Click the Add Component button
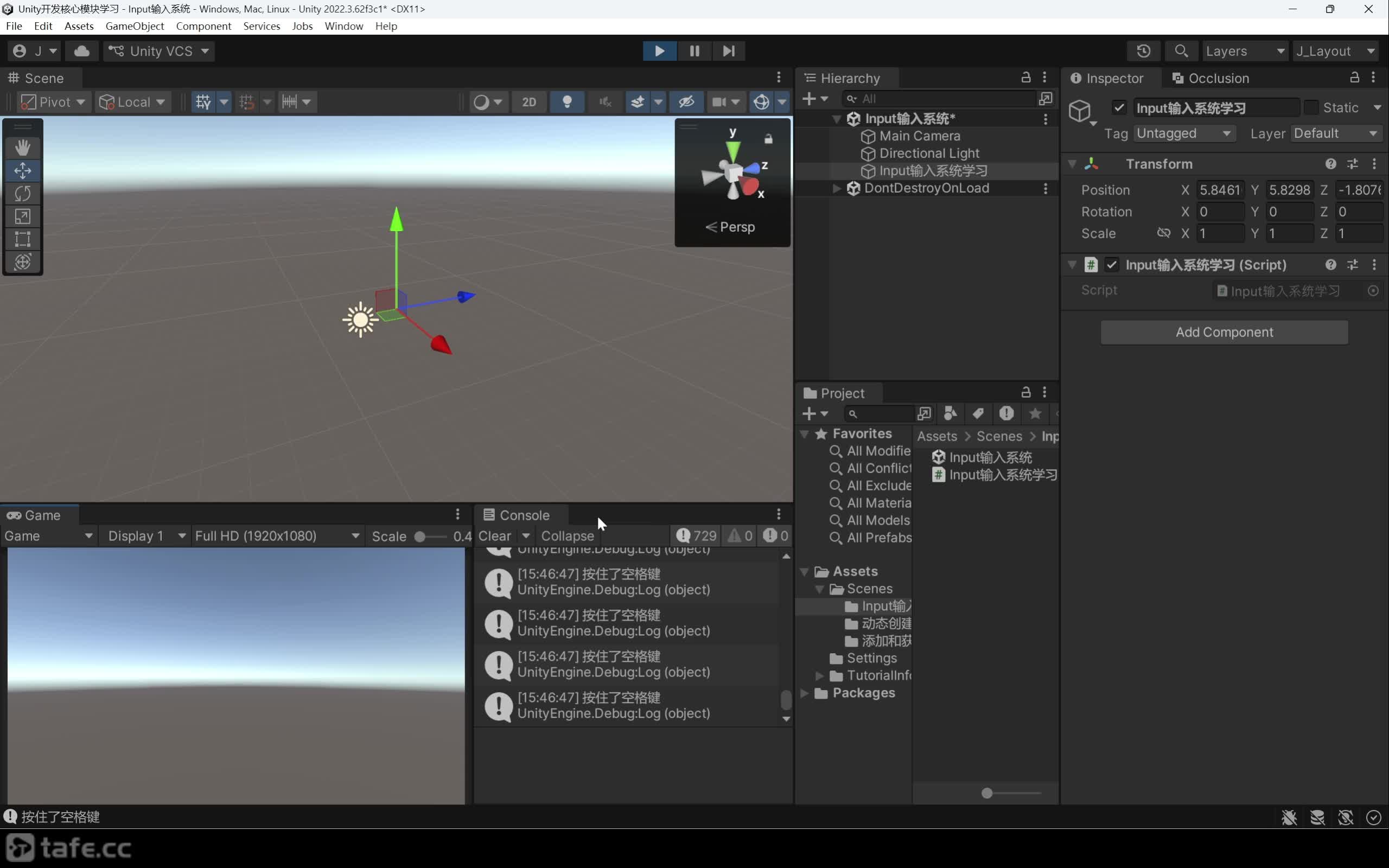 click(x=1224, y=333)
